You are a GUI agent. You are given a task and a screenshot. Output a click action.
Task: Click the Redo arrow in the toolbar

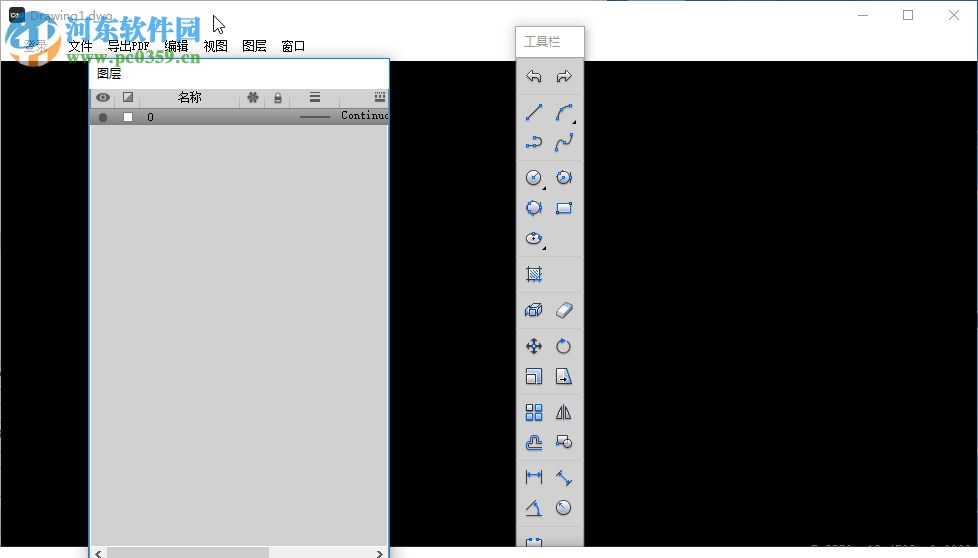click(564, 77)
